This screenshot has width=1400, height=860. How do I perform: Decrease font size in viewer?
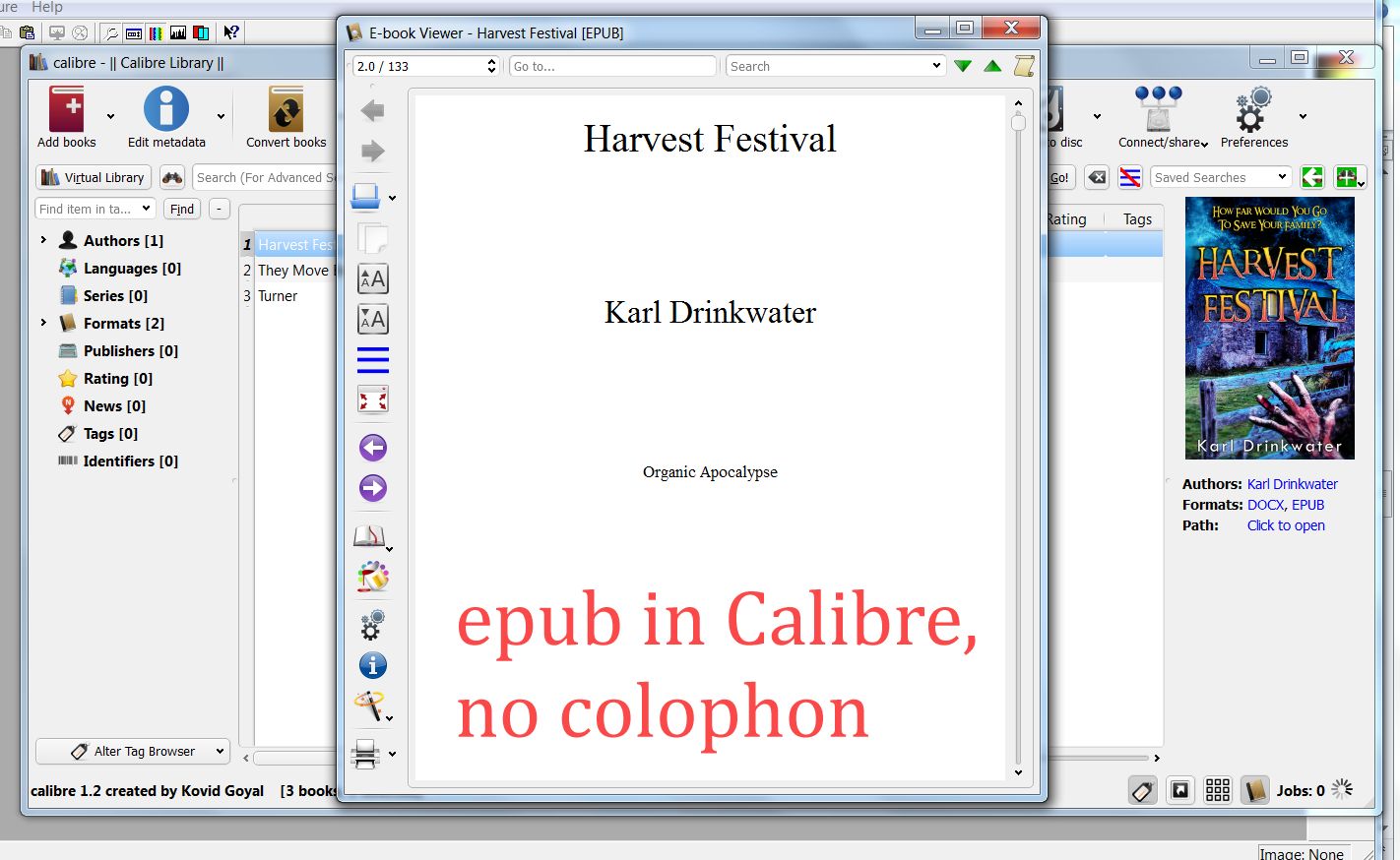click(373, 319)
